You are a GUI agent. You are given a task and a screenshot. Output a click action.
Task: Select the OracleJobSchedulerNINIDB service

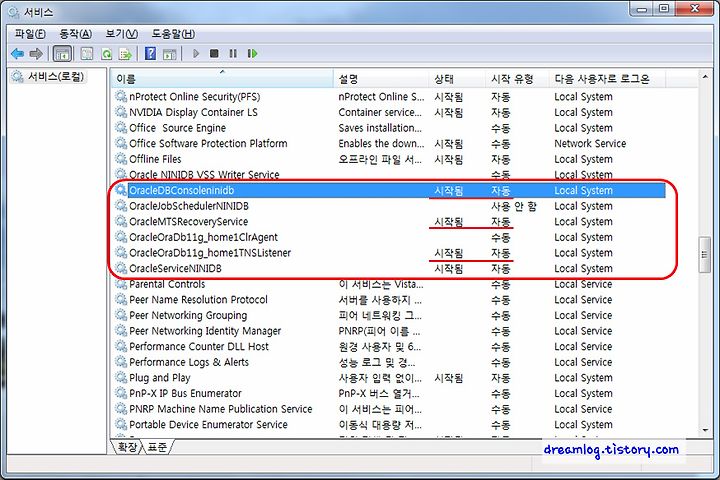point(389,206)
